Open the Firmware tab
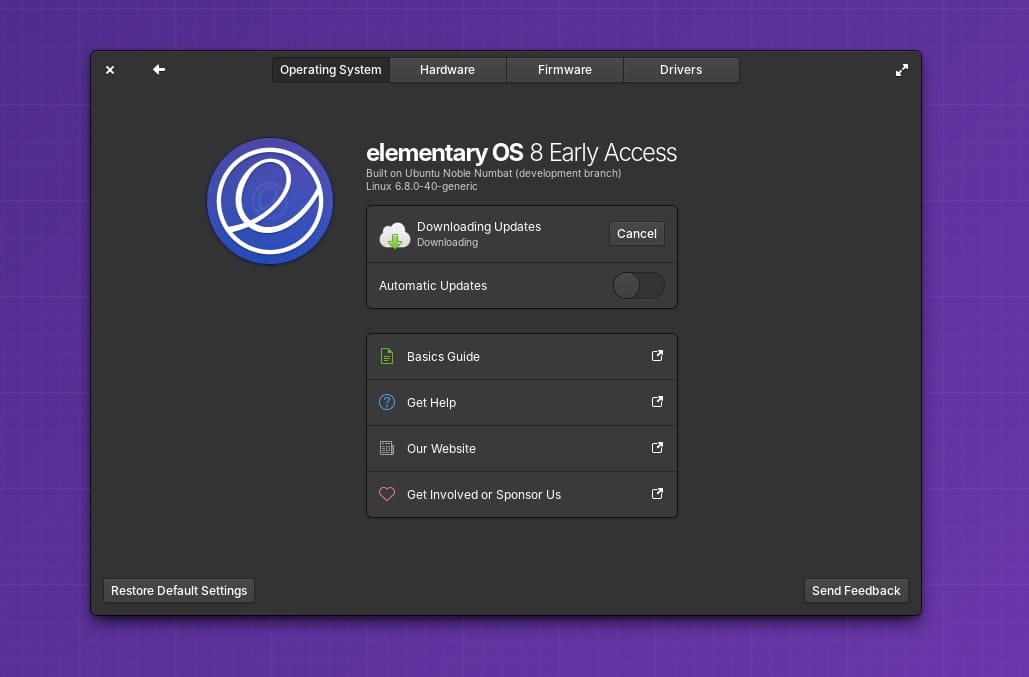This screenshot has width=1029, height=677. pos(564,69)
